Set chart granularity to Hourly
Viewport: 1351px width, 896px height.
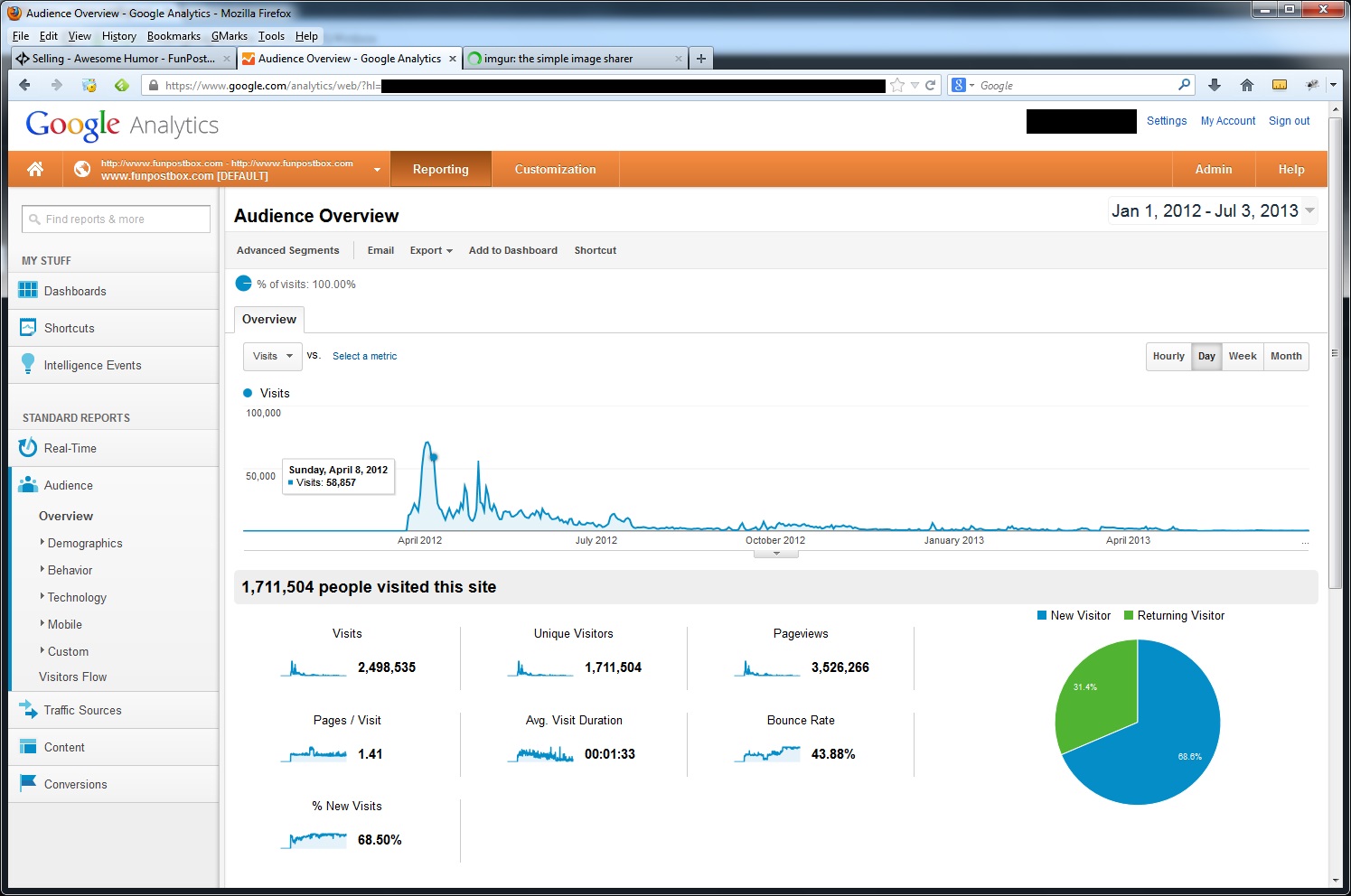coord(1168,356)
